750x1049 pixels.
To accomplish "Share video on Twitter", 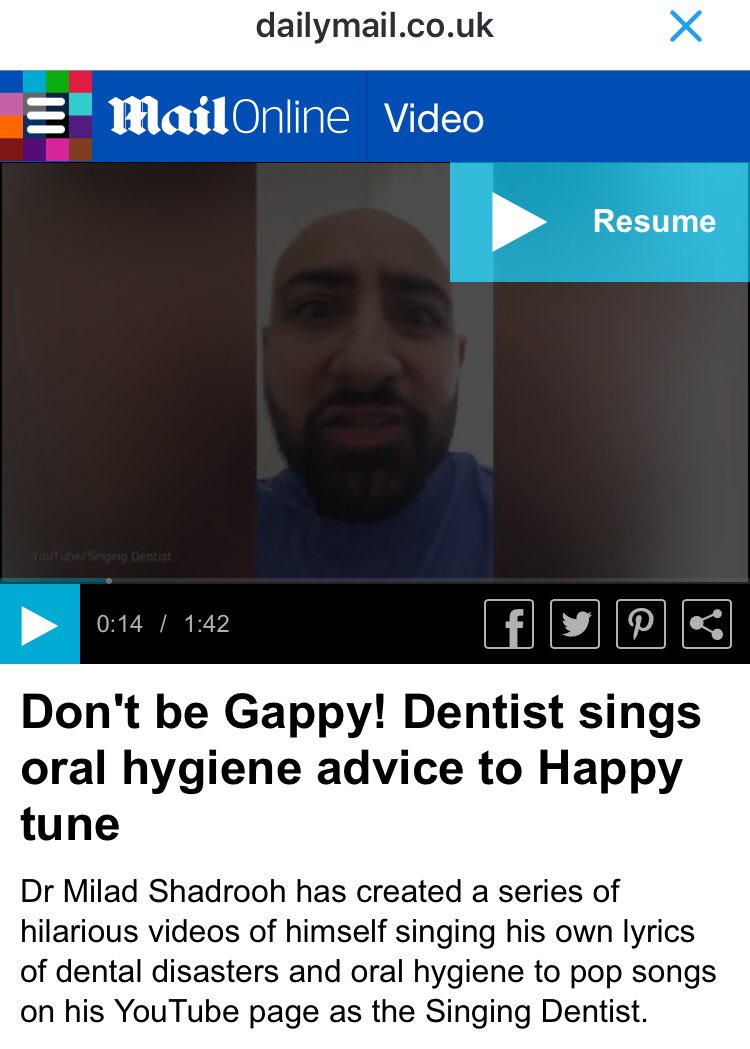I will (575, 624).
